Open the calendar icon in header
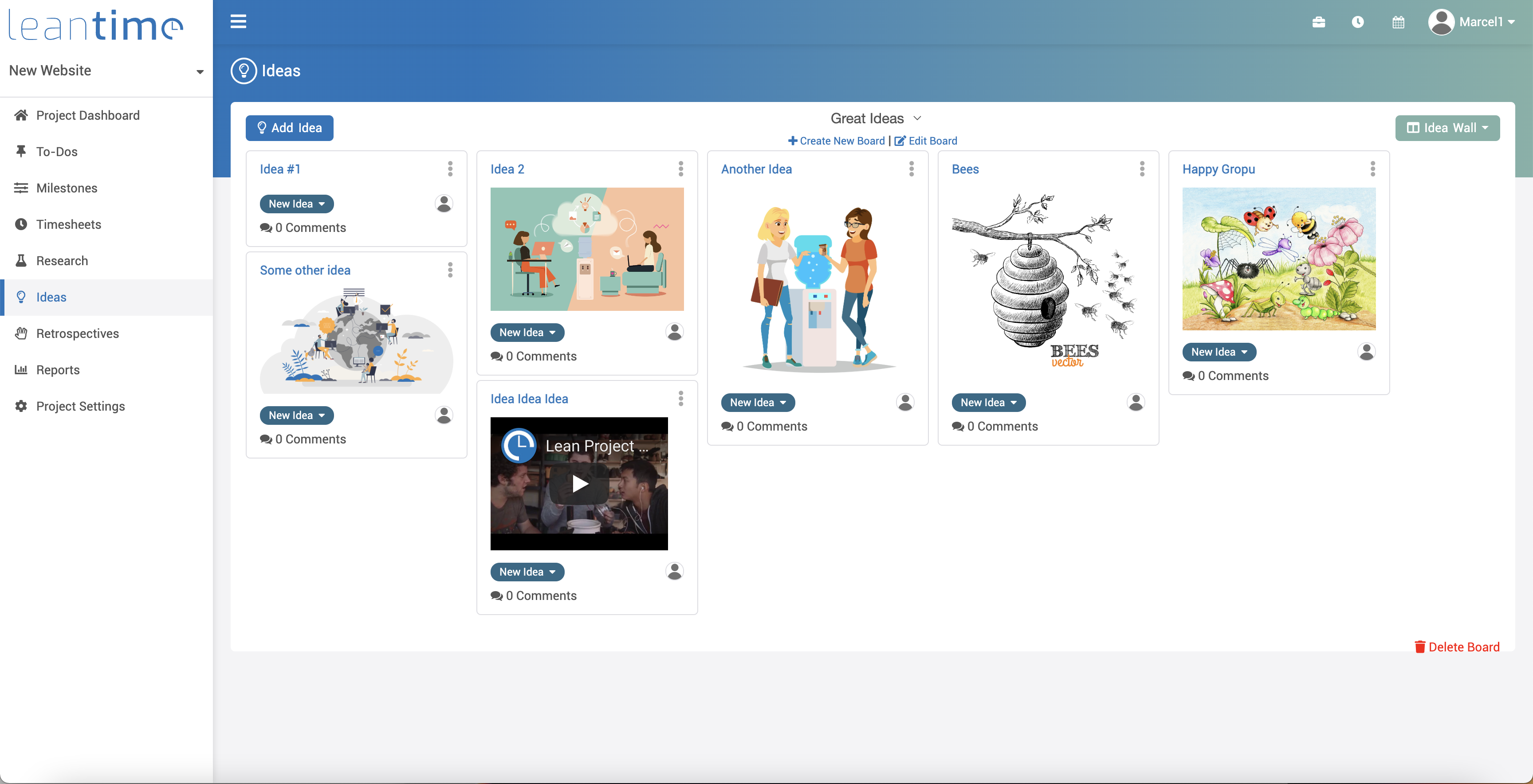This screenshot has width=1533, height=784. 1398,22
